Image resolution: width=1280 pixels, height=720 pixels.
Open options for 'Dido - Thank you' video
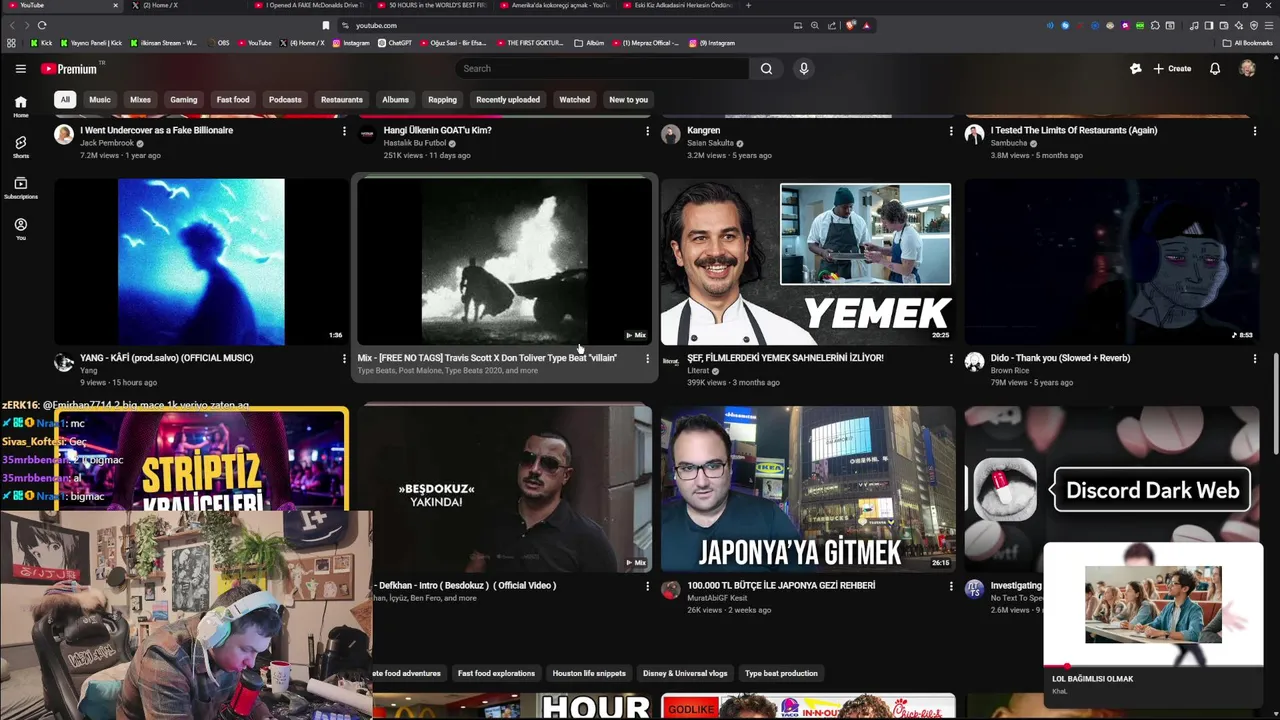point(1254,358)
